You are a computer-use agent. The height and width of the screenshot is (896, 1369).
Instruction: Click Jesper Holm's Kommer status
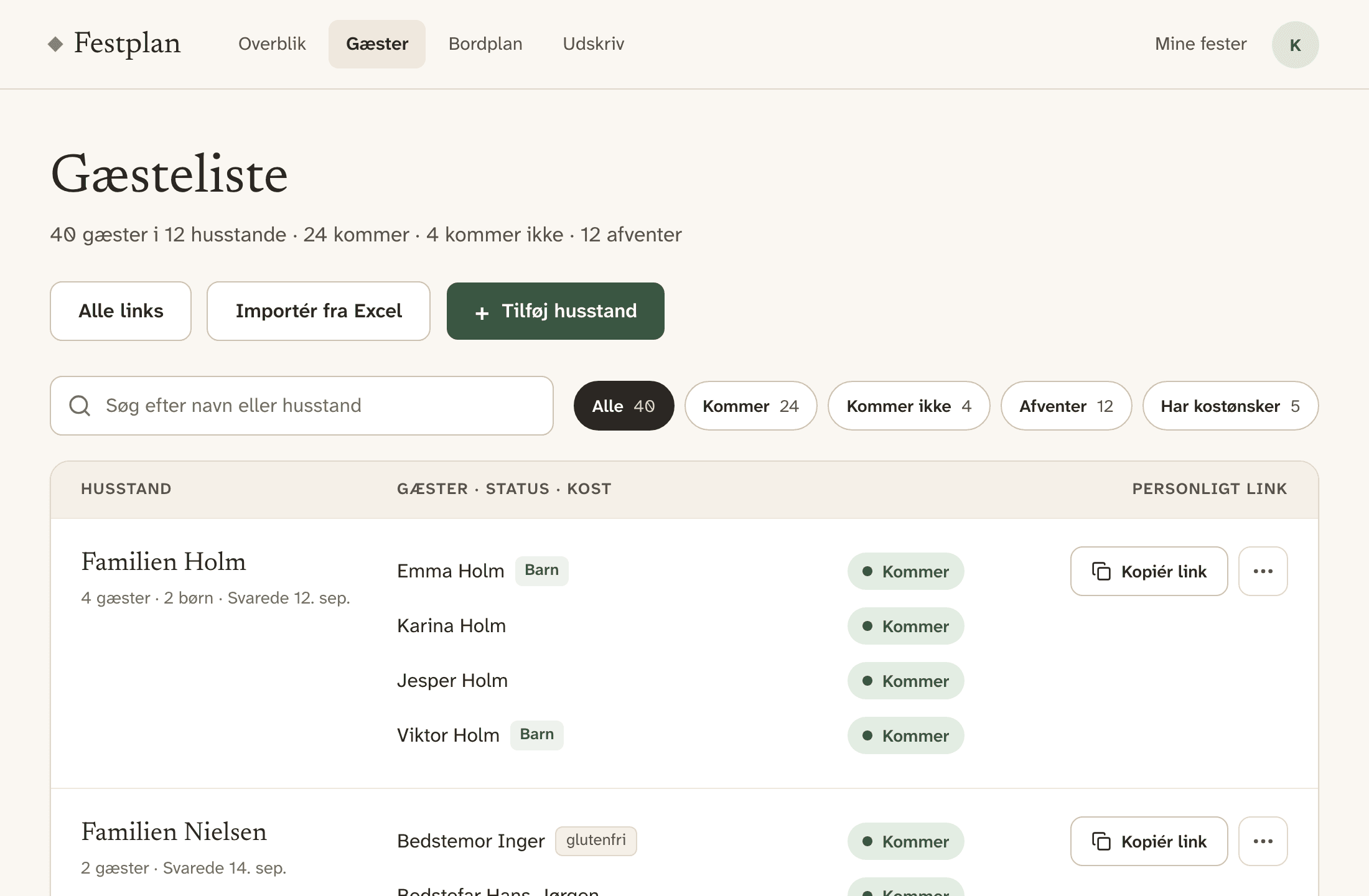[905, 681]
